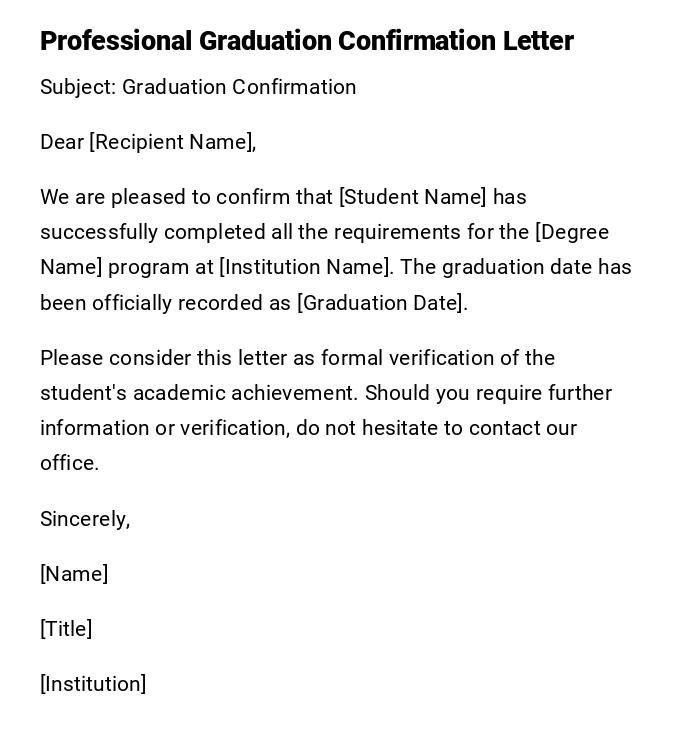Select the [Institution] signature placeholder
This screenshot has height=746, width=700.
point(93,684)
